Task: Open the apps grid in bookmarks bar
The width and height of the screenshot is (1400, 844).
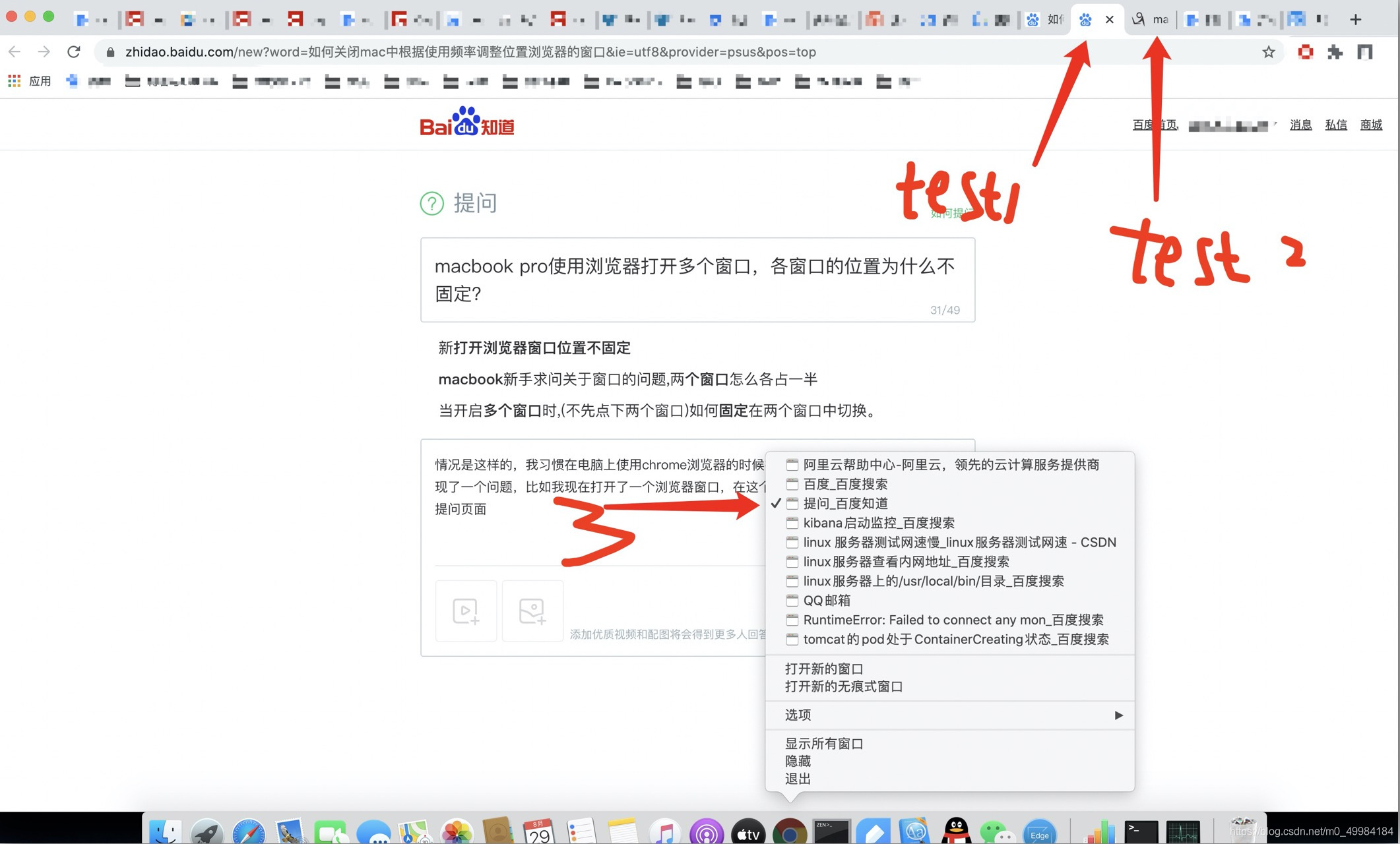Action: (14, 81)
